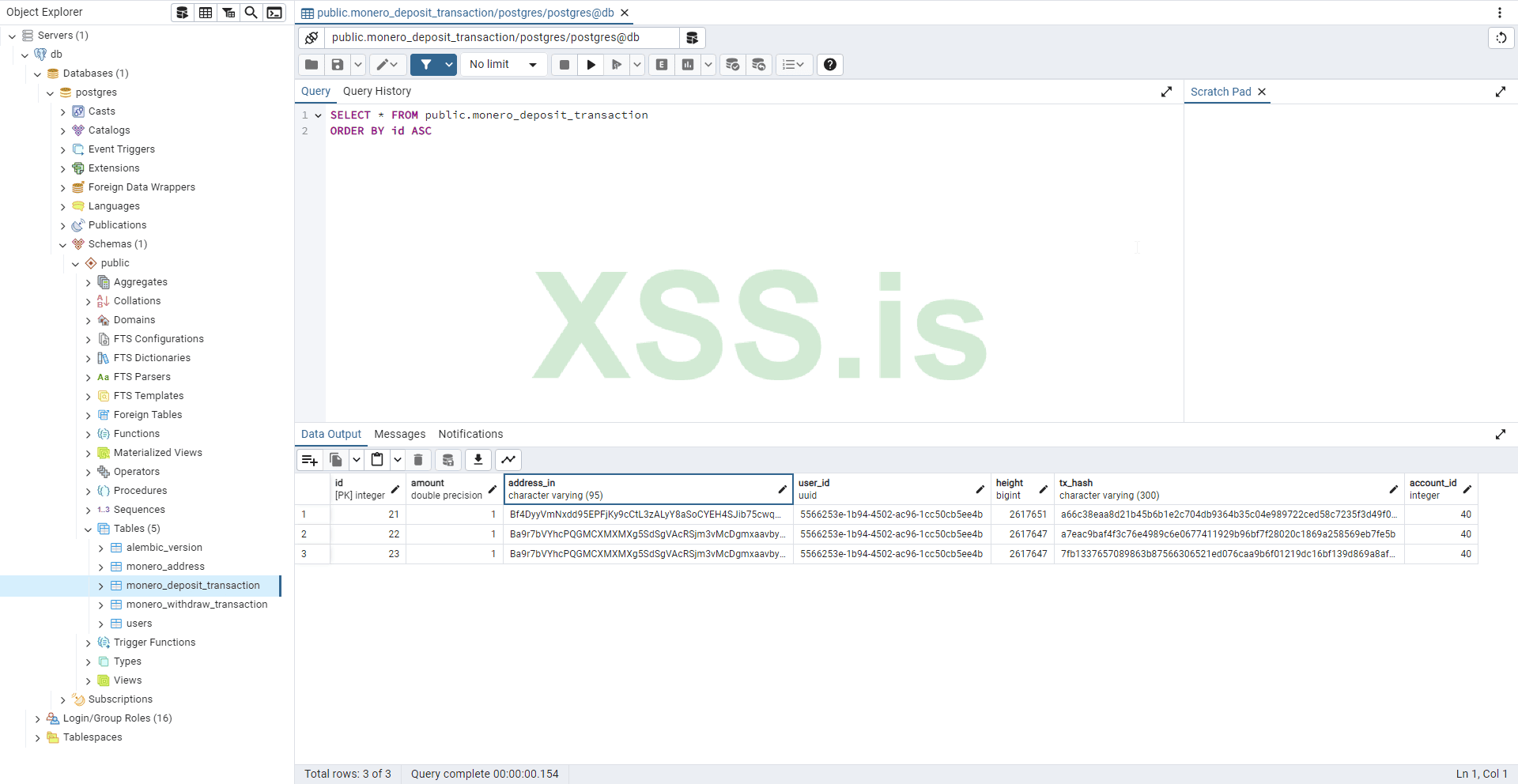This screenshot has height=784, width=1518.
Task: Open the Help question mark
Action: (830, 65)
